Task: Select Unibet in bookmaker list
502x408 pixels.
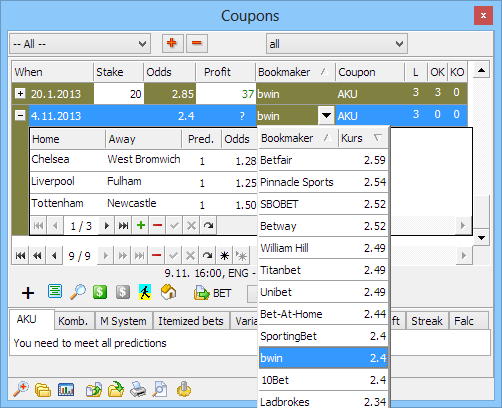Action: tap(323, 292)
